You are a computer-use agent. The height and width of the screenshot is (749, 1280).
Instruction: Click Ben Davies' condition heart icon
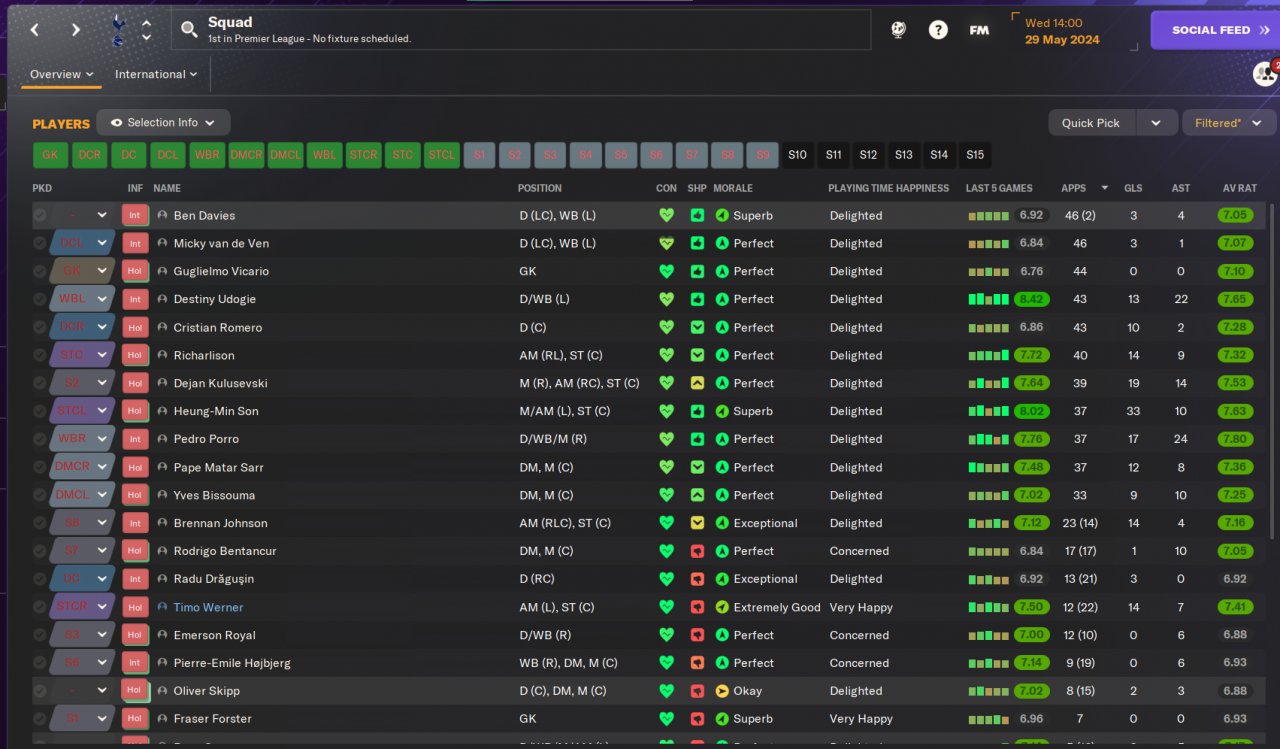667,215
